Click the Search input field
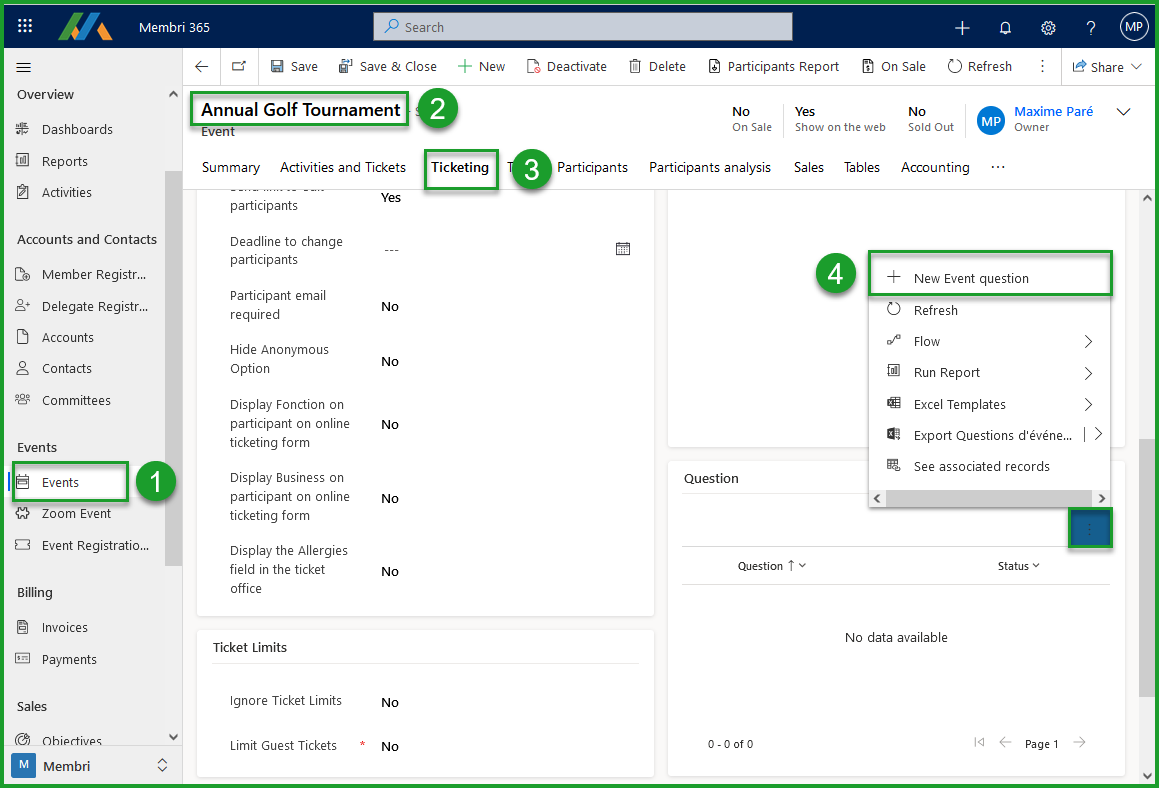 pos(582,26)
